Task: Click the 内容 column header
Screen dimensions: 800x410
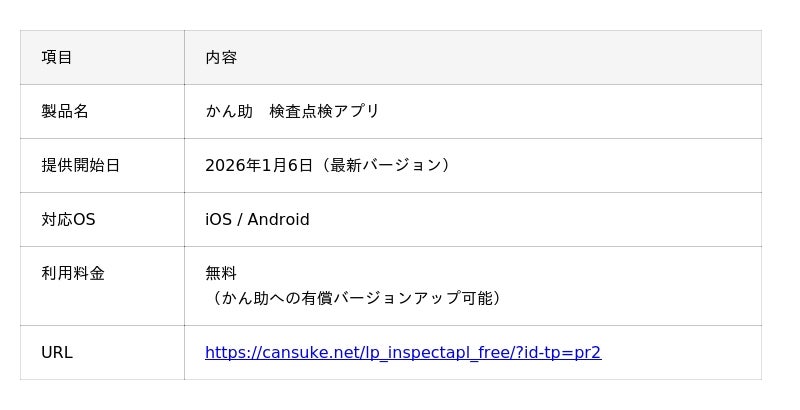Action: pyautogui.click(x=221, y=57)
